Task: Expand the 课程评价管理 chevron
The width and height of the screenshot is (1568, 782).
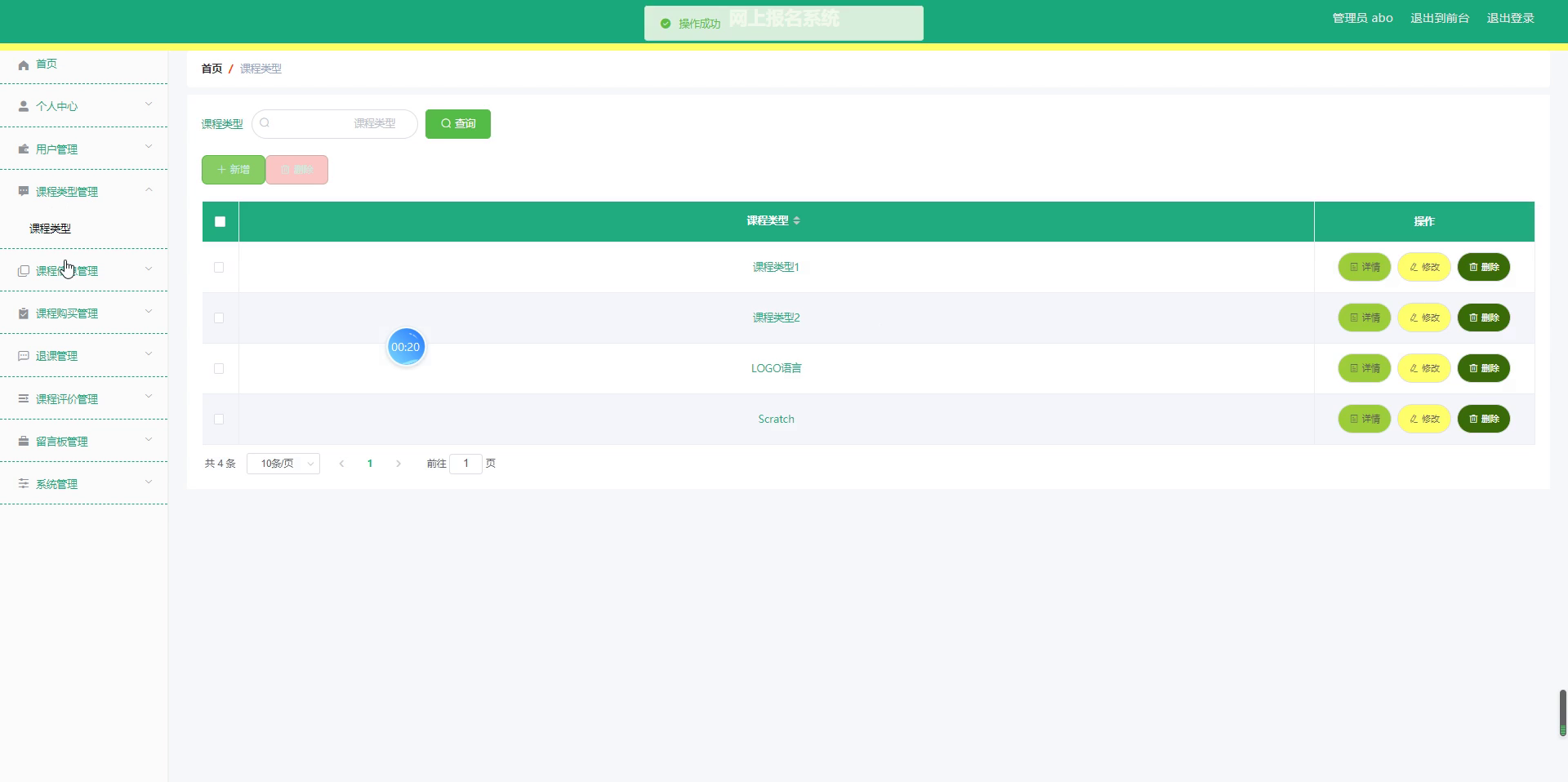Action: pyautogui.click(x=149, y=397)
